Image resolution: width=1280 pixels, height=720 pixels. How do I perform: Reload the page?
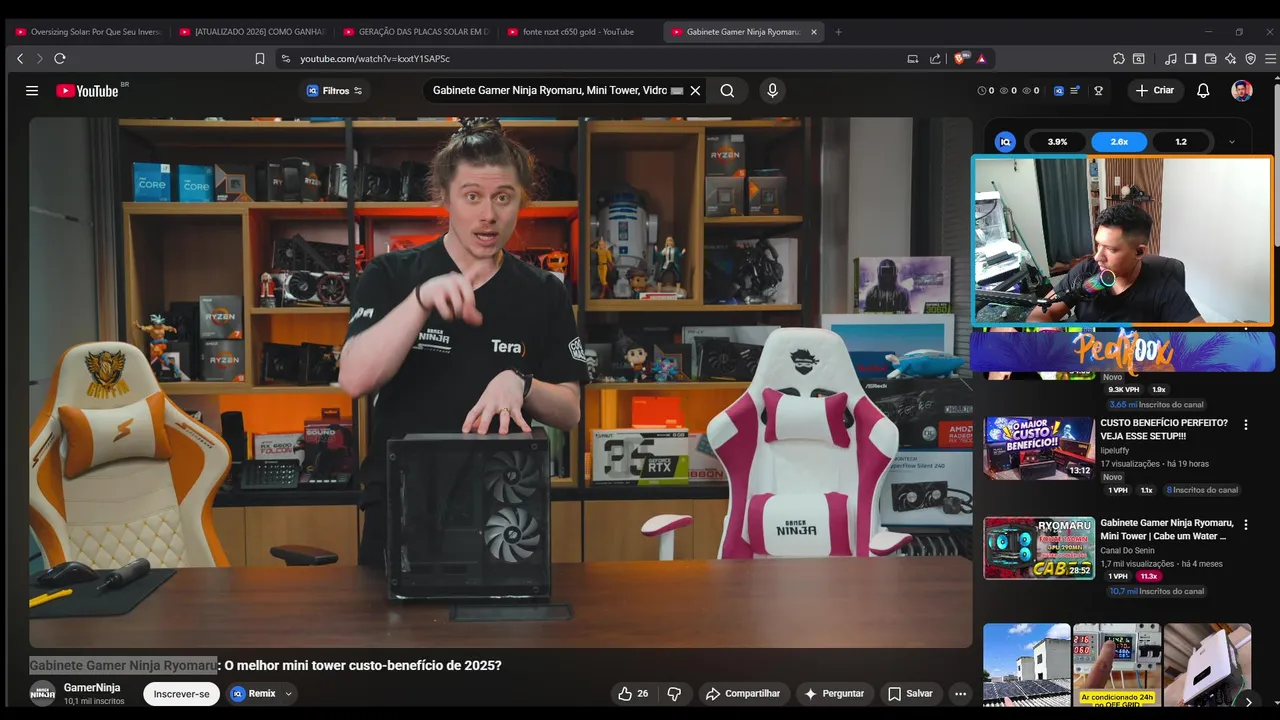pyautogui.click(x=60, y=59)
